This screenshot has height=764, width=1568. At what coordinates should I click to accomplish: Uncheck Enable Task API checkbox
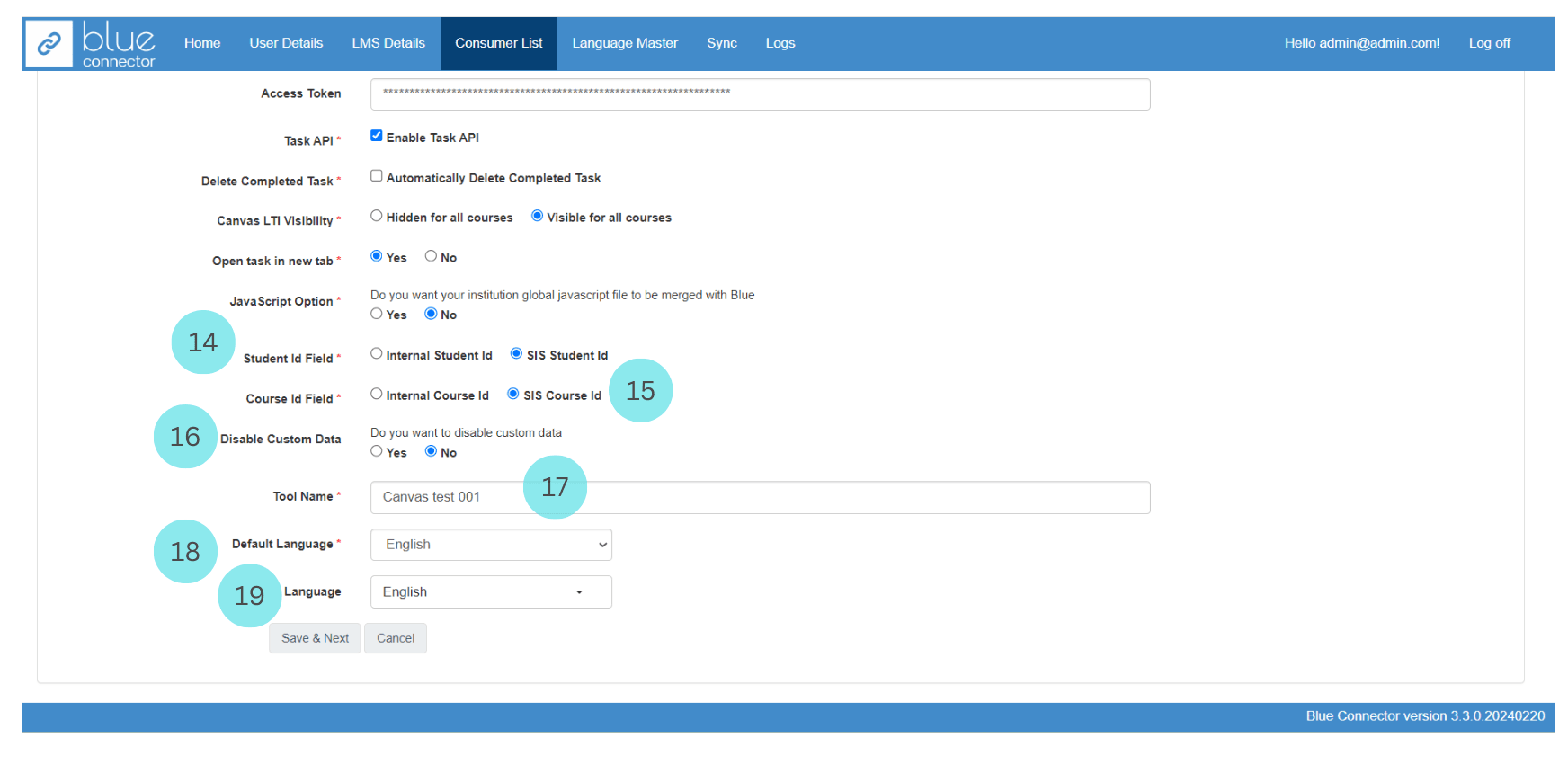[x=377, y=136]
